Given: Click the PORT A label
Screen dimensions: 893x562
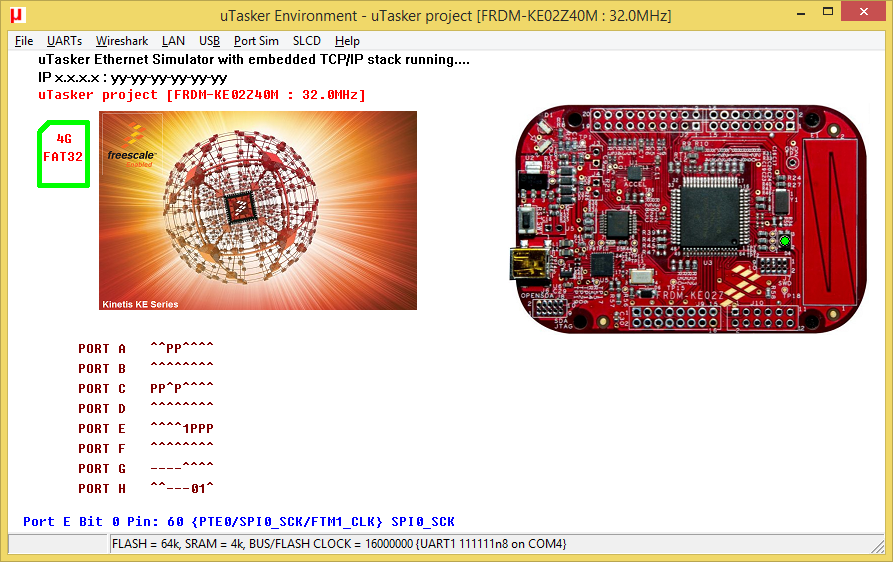Looking at the screenshot, I should pyautogui.click(x=102, y=348).
